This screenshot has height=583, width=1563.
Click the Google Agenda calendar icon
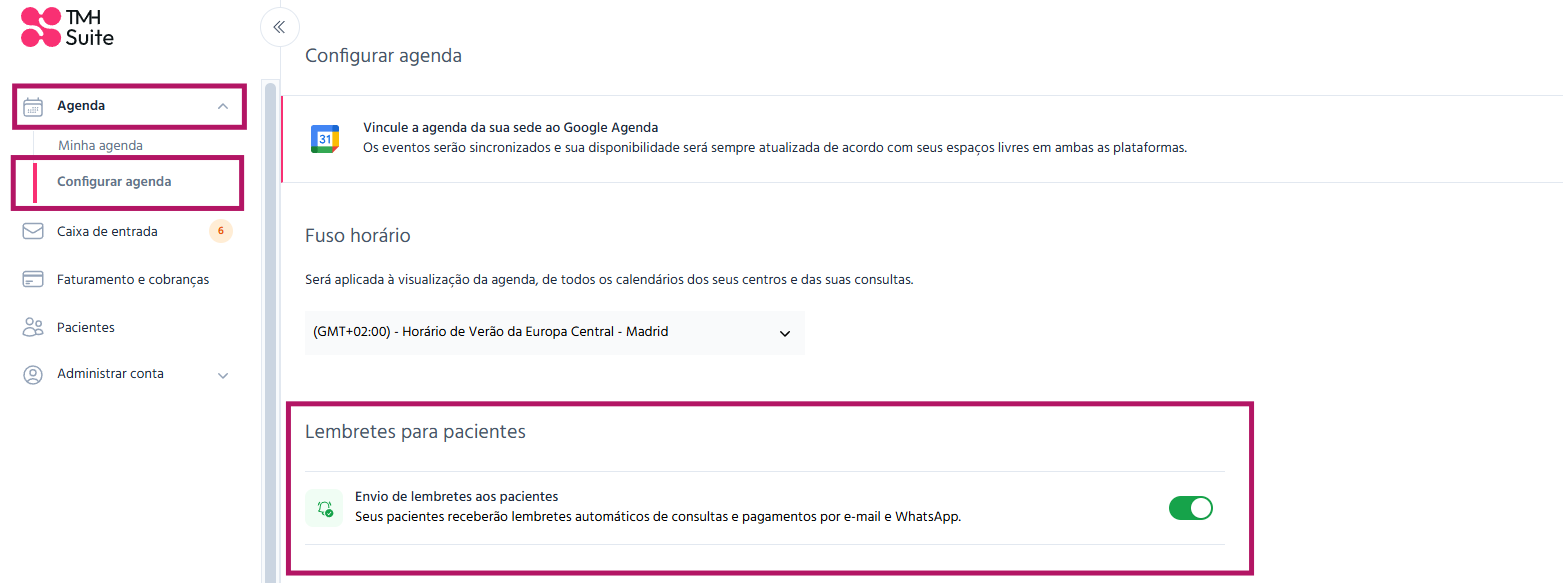(x=325, y=139)
